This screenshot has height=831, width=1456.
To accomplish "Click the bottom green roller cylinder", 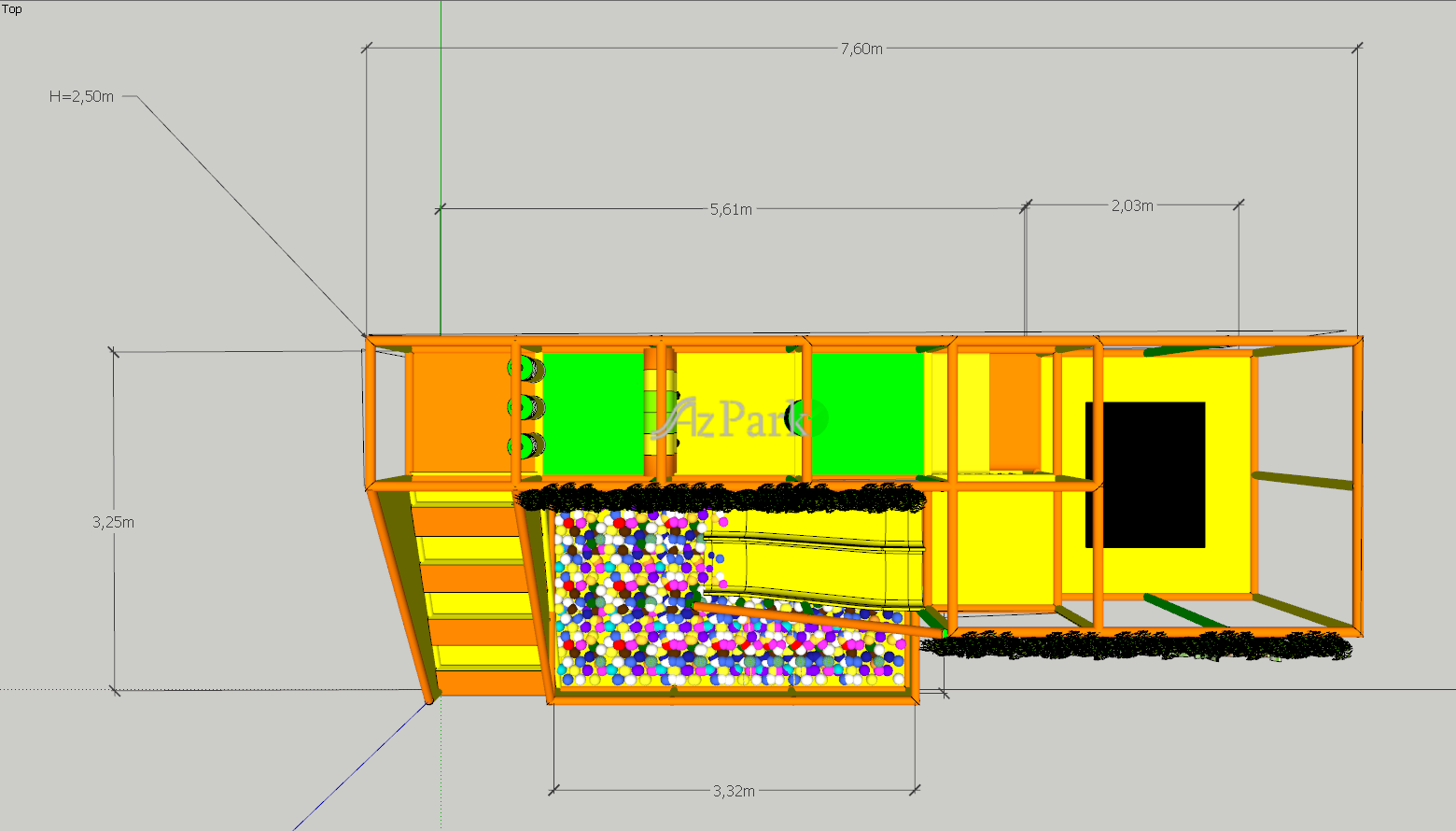I will 526,445.
